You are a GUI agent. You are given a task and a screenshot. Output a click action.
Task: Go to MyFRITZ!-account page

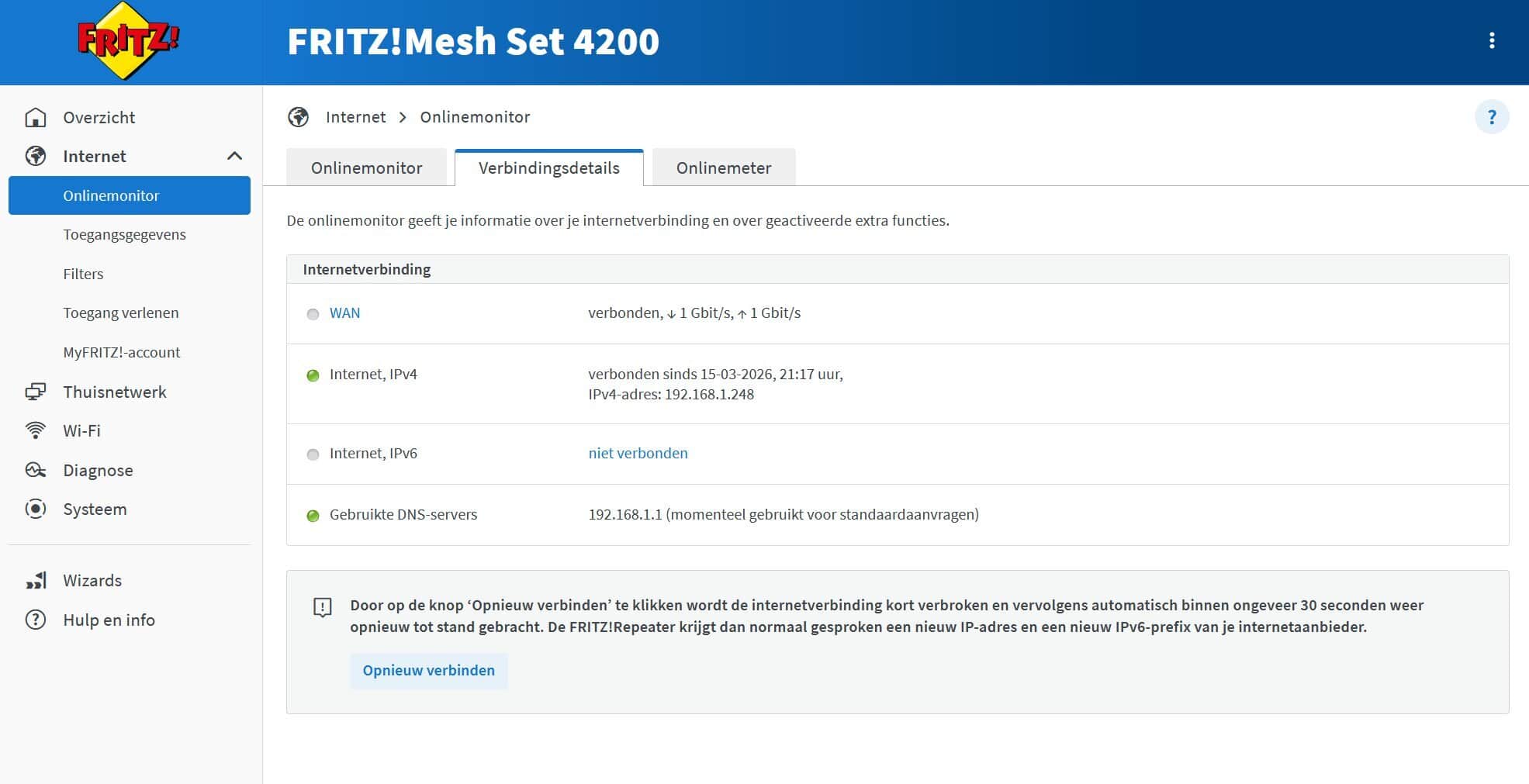click(121, 352)
